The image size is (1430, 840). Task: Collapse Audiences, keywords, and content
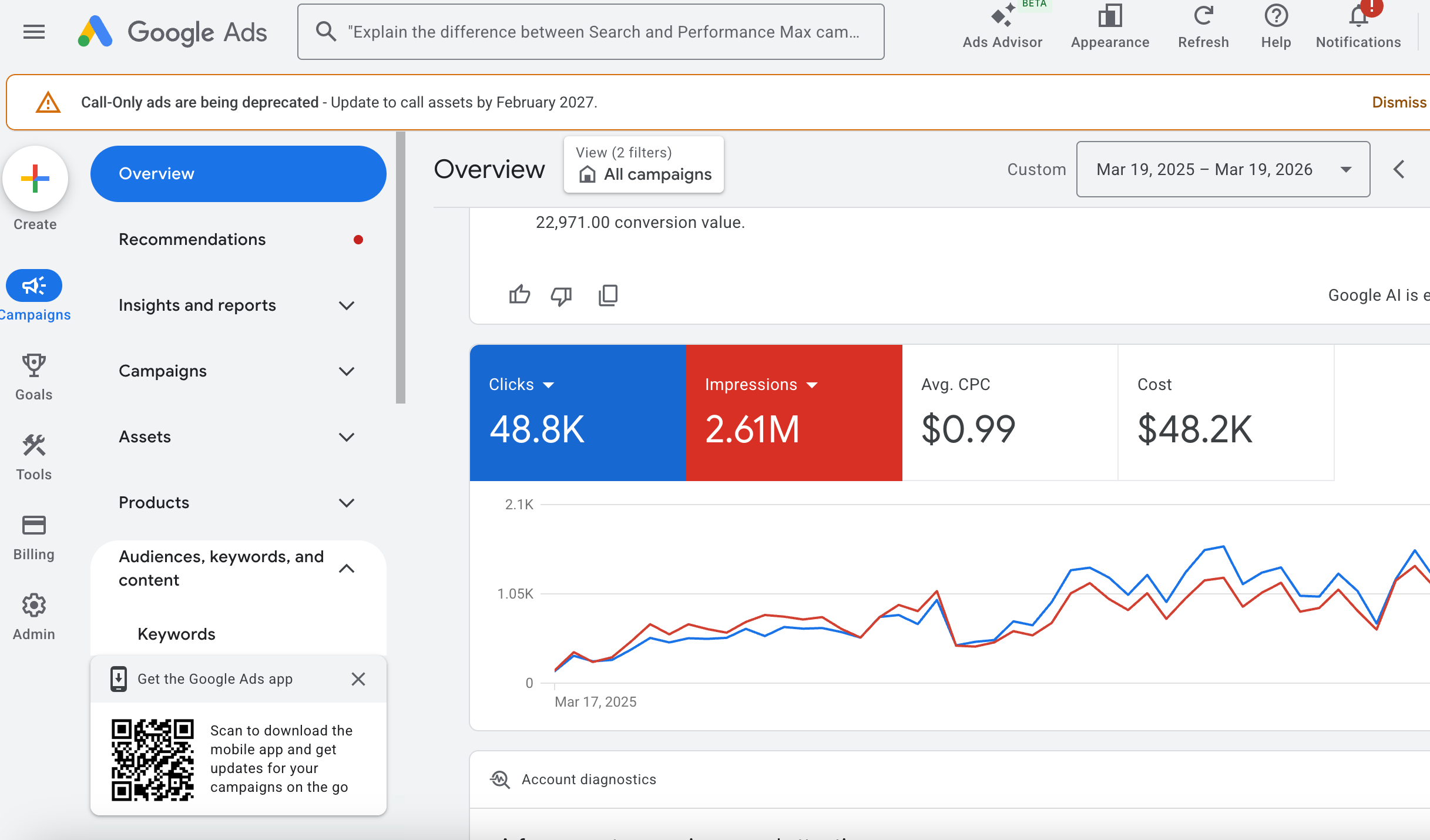click(x=347, y=569)
